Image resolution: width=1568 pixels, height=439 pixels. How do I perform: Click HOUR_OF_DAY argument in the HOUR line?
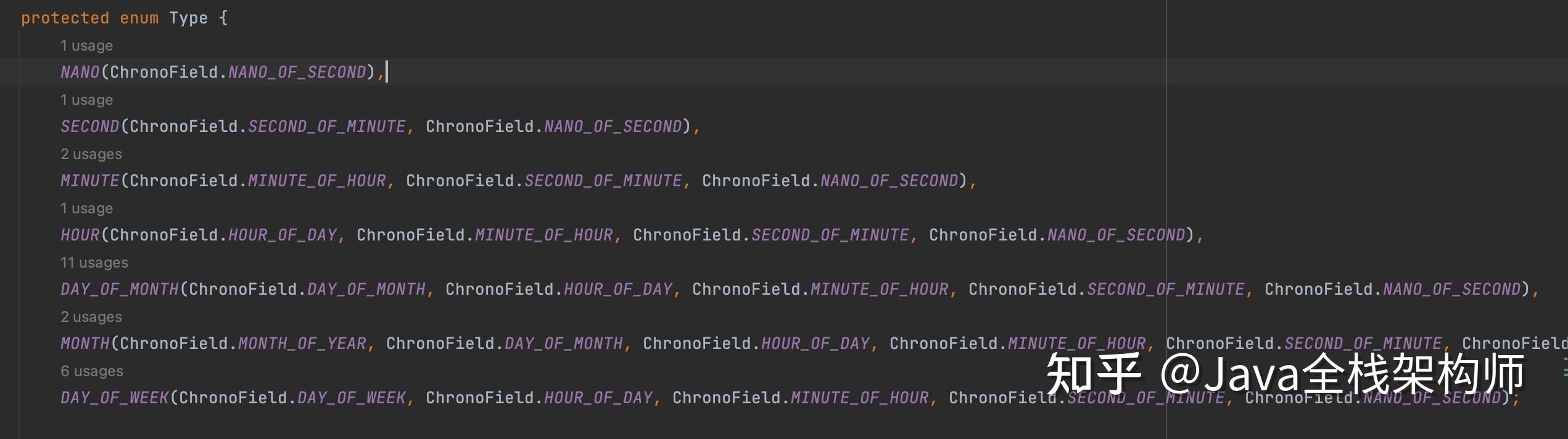pyautogui.click(x=283, y=235)
